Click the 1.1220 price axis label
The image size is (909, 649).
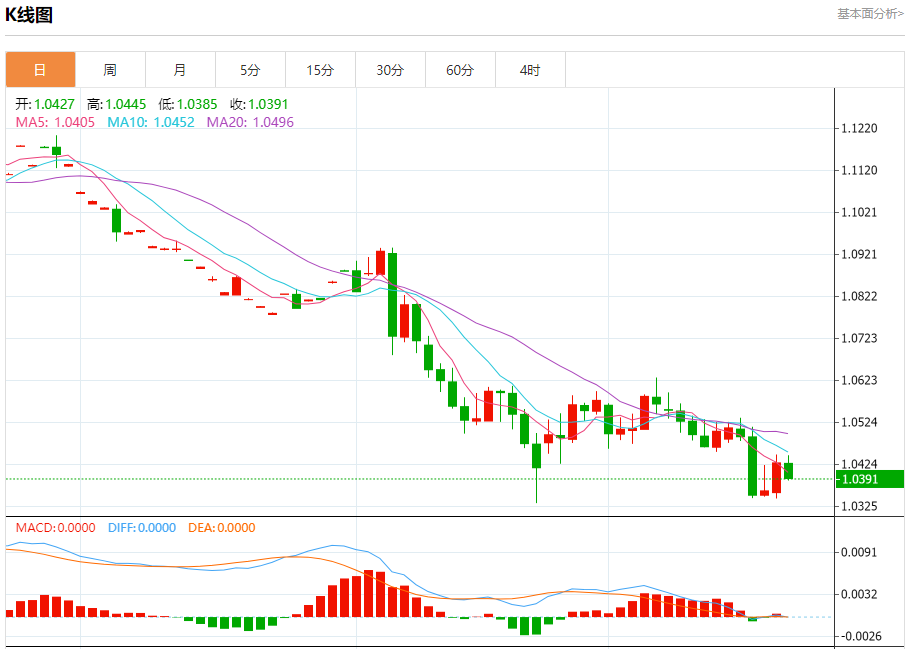(x=860, y=129)
